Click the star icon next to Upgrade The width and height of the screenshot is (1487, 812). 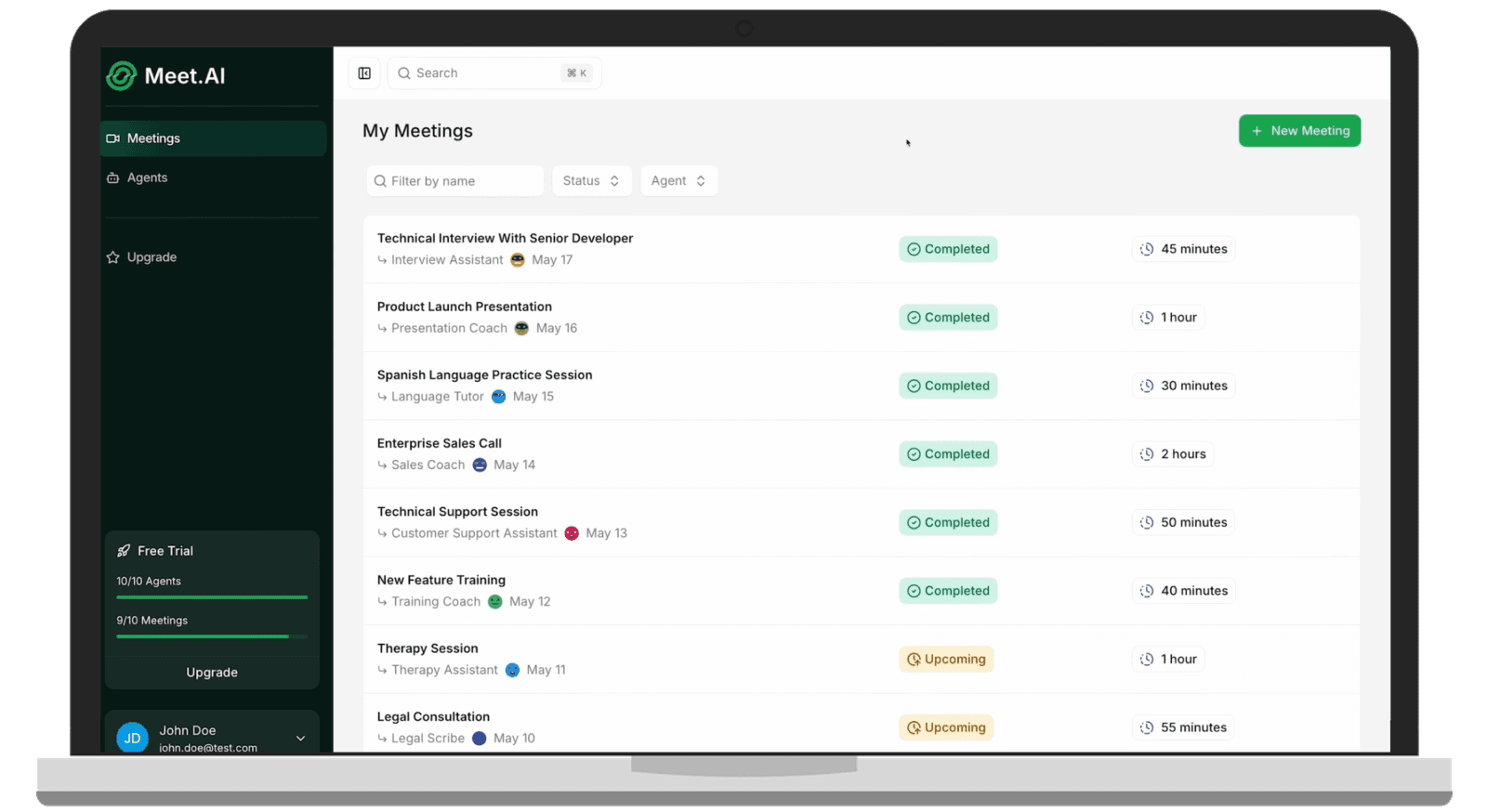[113, 257]
